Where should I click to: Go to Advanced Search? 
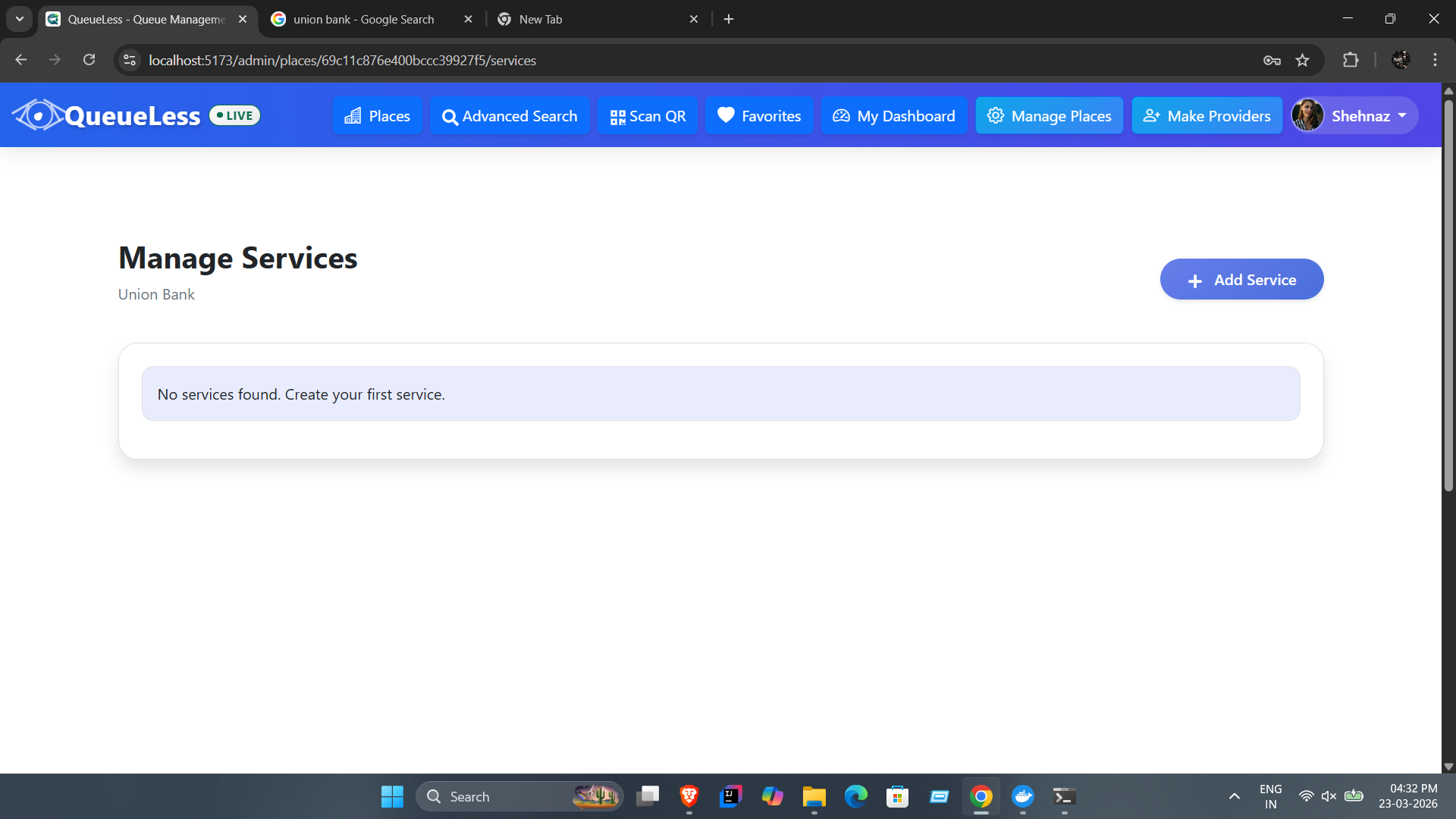point(510,116)
